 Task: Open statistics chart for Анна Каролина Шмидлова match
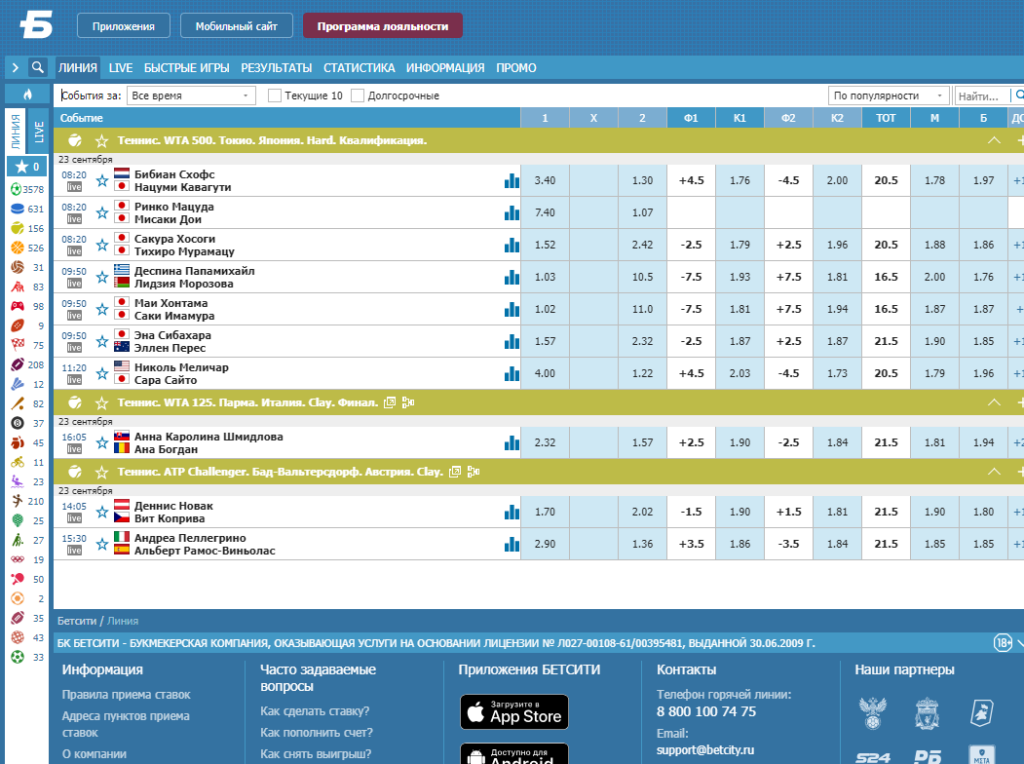coord(511,443)
